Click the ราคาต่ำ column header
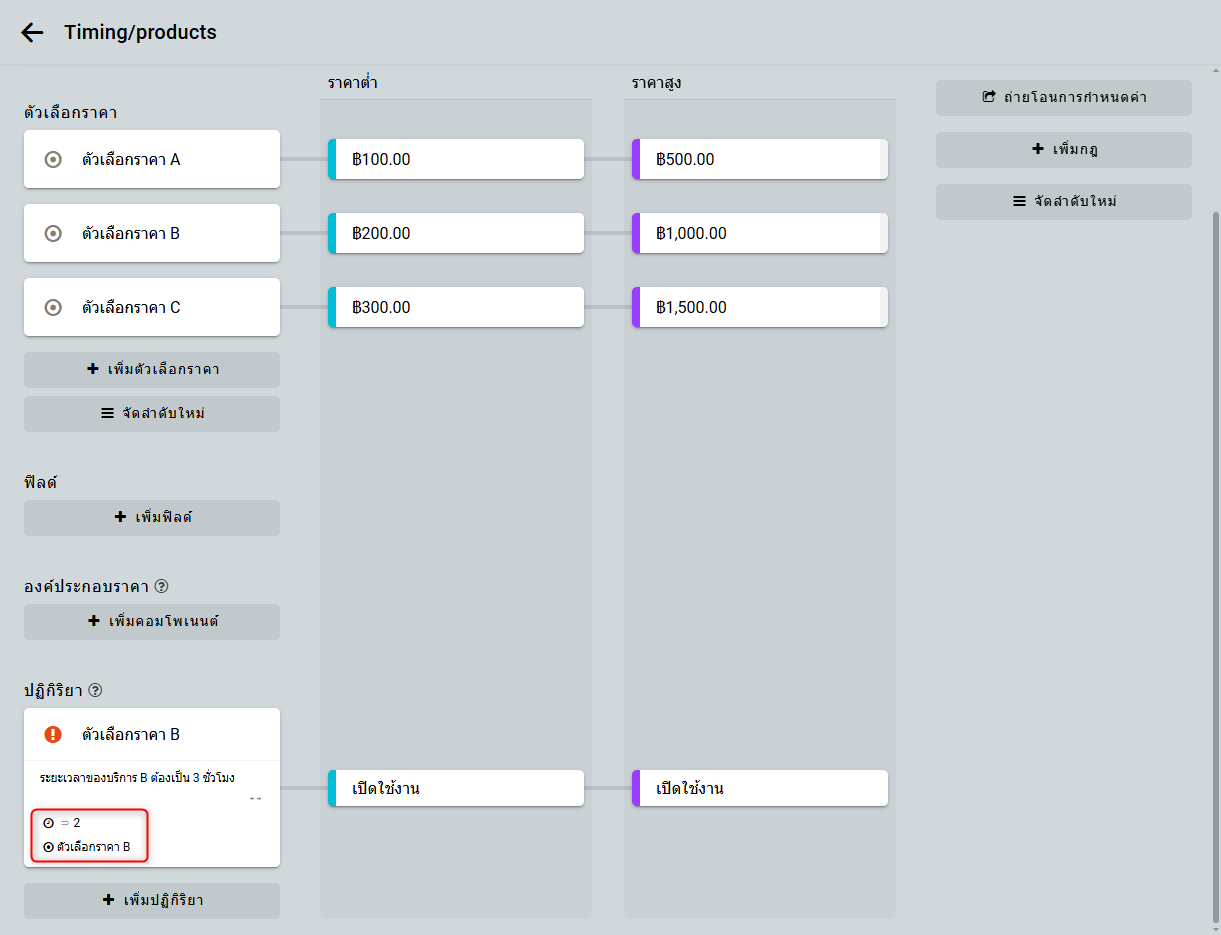The height and width of the screenshot is (935, 1221). (352, 83)
